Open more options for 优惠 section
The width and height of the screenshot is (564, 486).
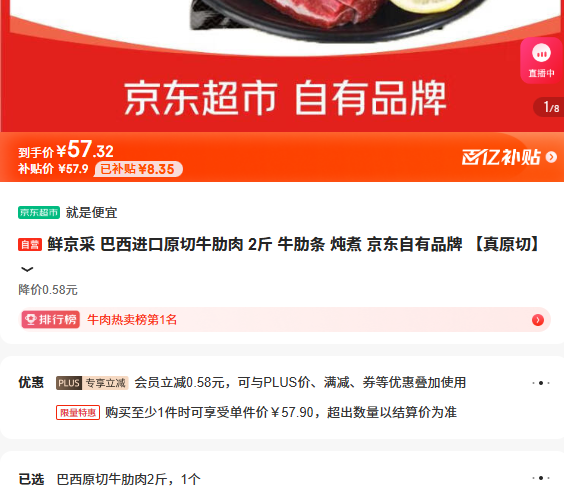point(541,383)
